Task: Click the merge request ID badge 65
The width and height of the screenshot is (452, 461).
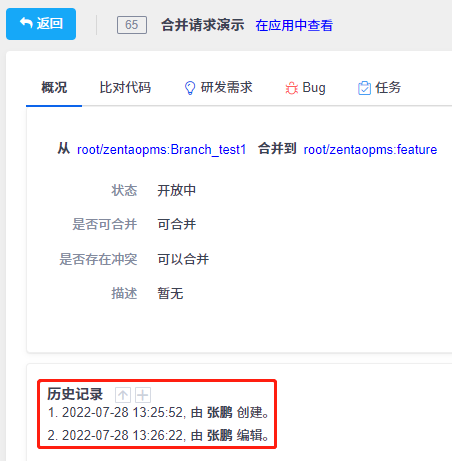Action: [x=132, y=25]
